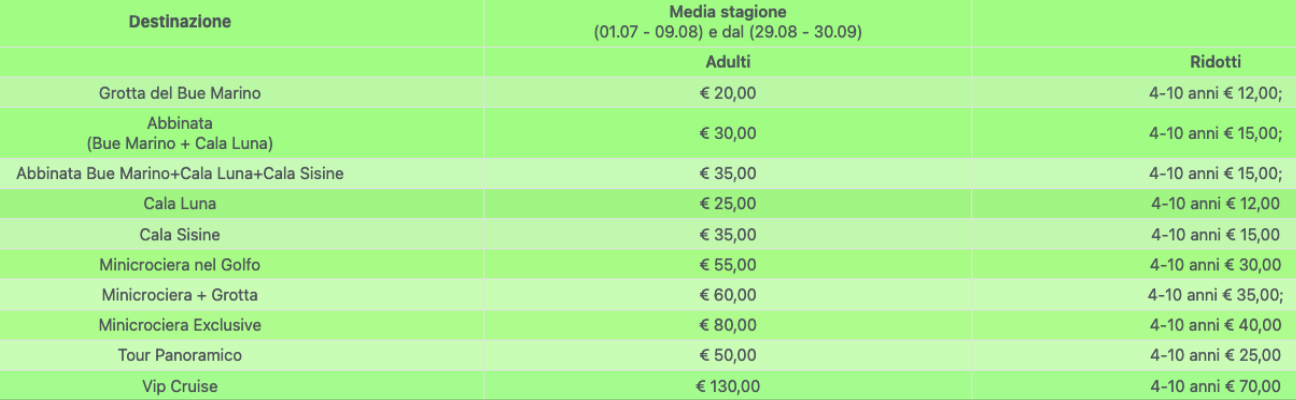The width and height of the screenshot is (1296, 400).
Task: Select Minicrociera nel Golfo destination
Action: [180, 265]
